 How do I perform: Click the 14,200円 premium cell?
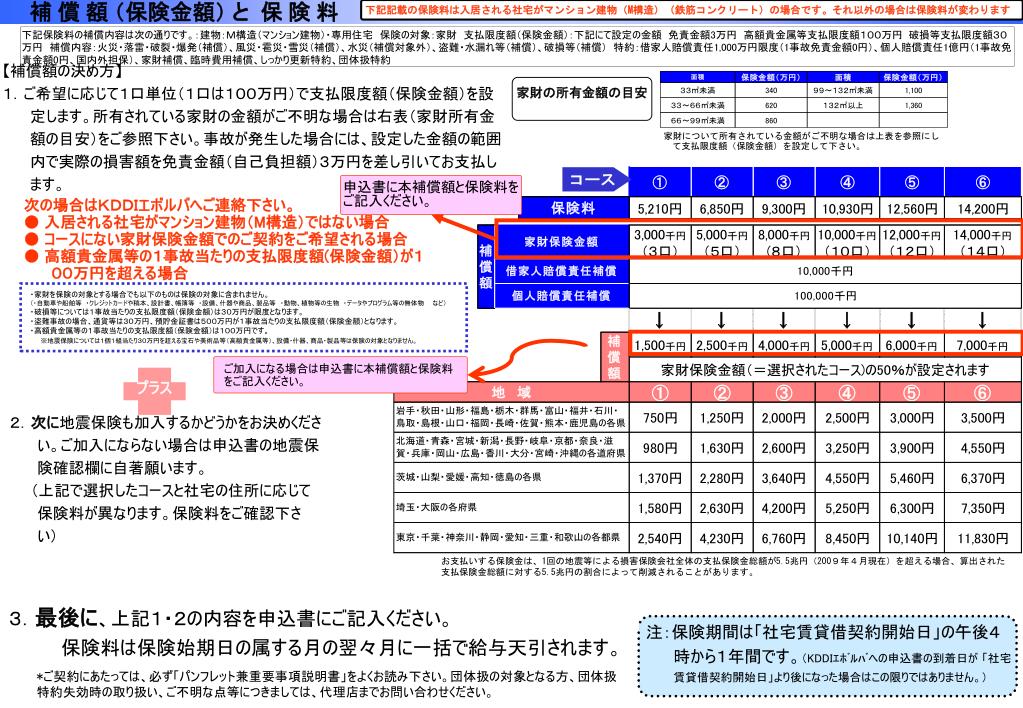click(x=983, y=209)
